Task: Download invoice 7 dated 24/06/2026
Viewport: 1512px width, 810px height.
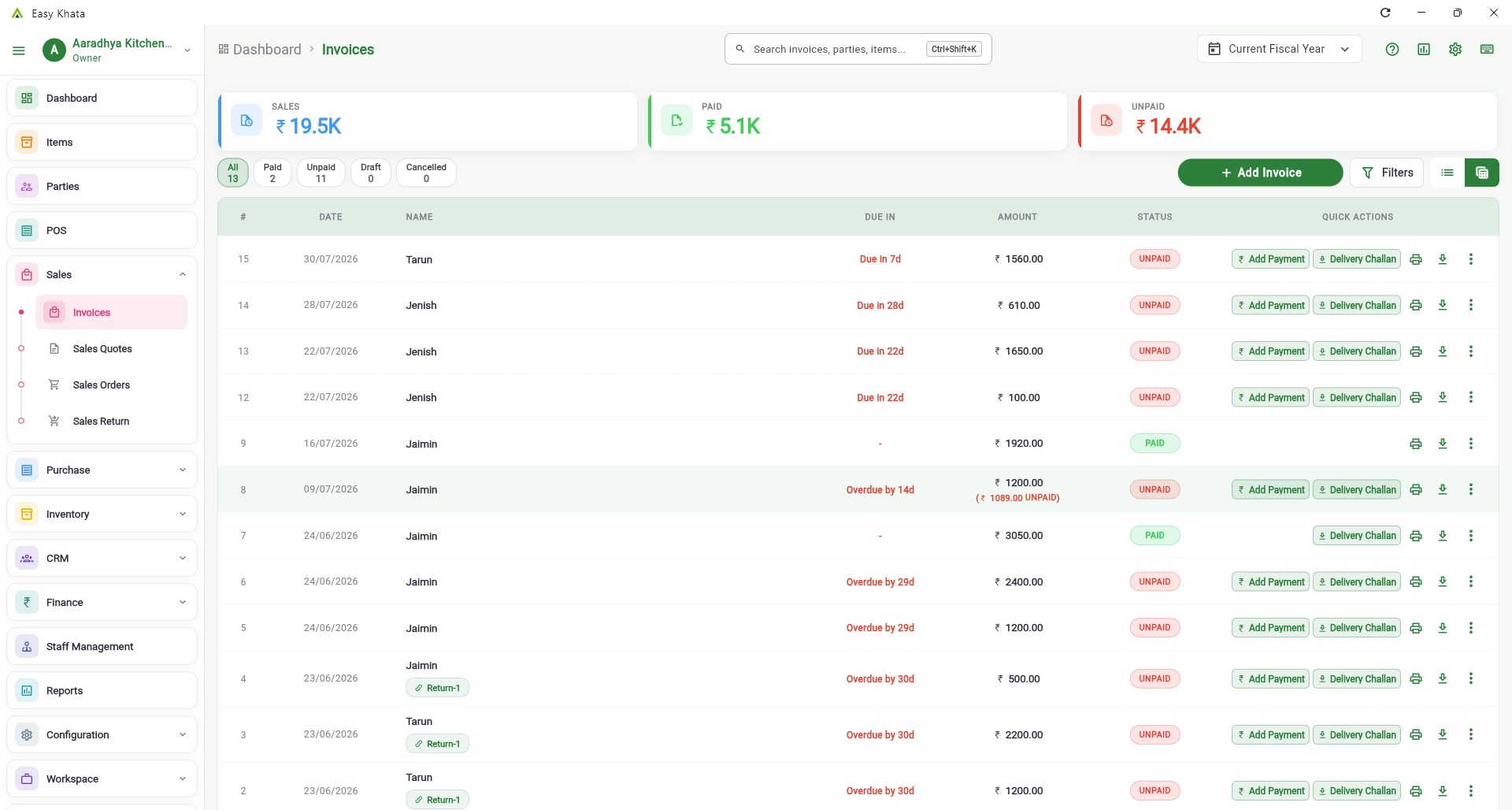Action: coord(1443,536)
